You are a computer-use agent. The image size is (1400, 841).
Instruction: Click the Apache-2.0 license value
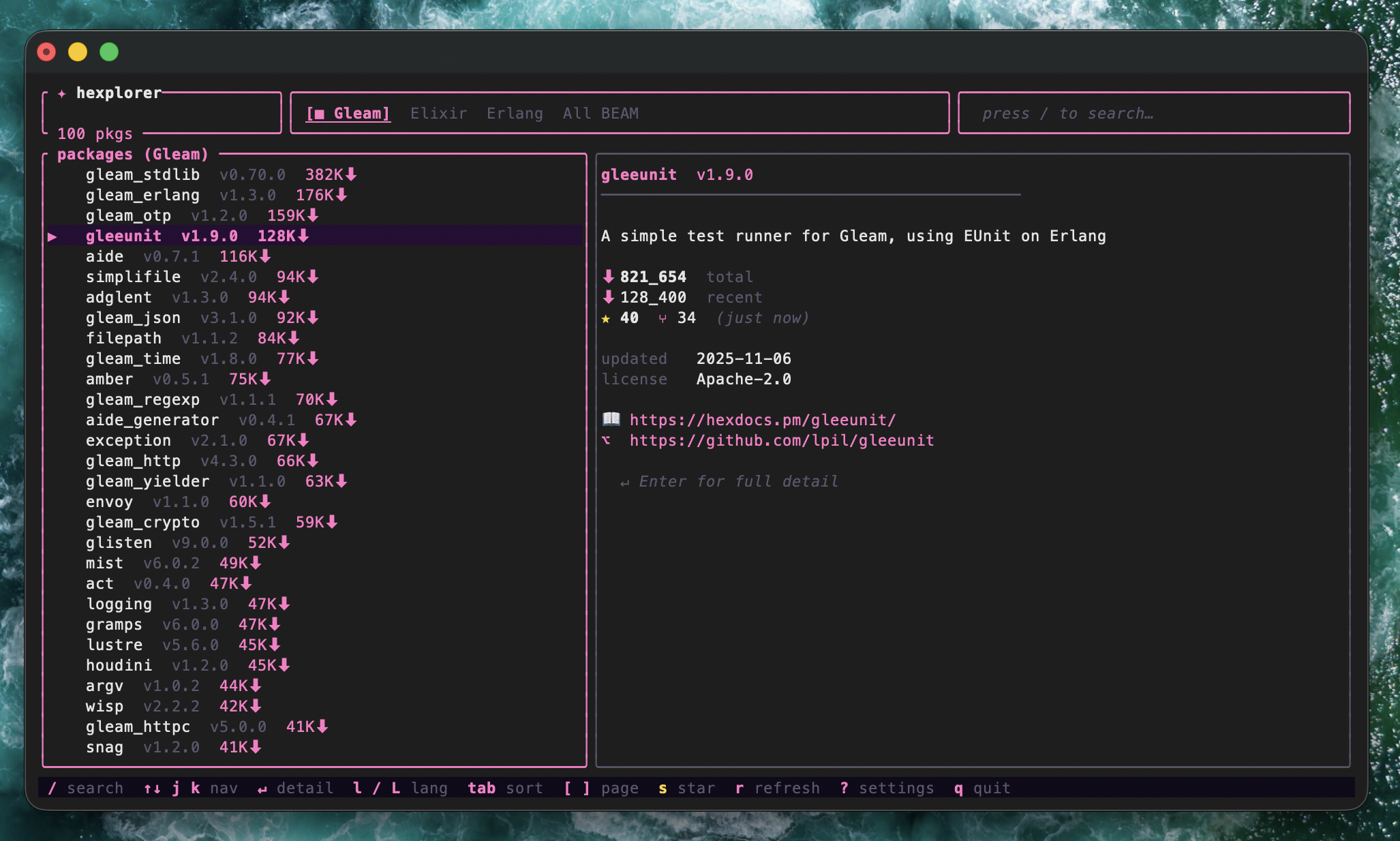744,379
